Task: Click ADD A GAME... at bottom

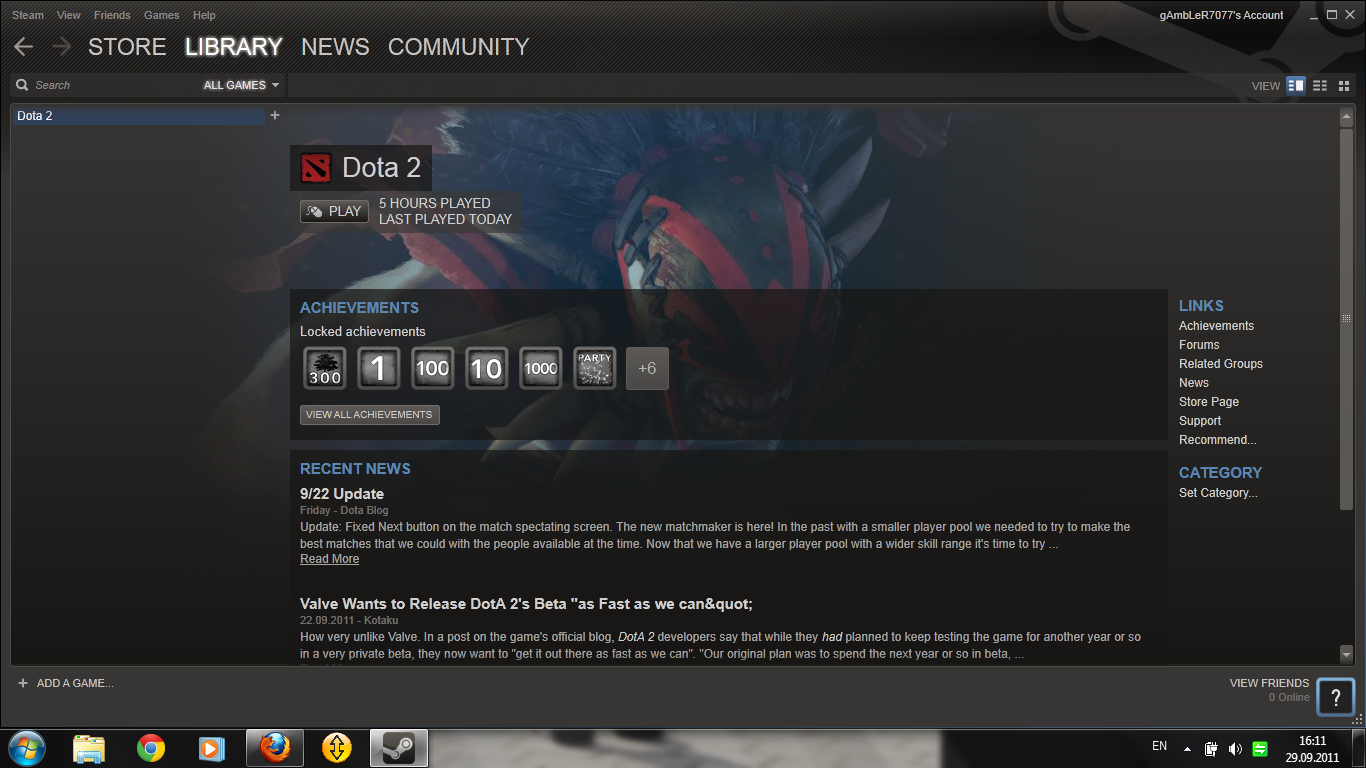Action: (75, 683)
